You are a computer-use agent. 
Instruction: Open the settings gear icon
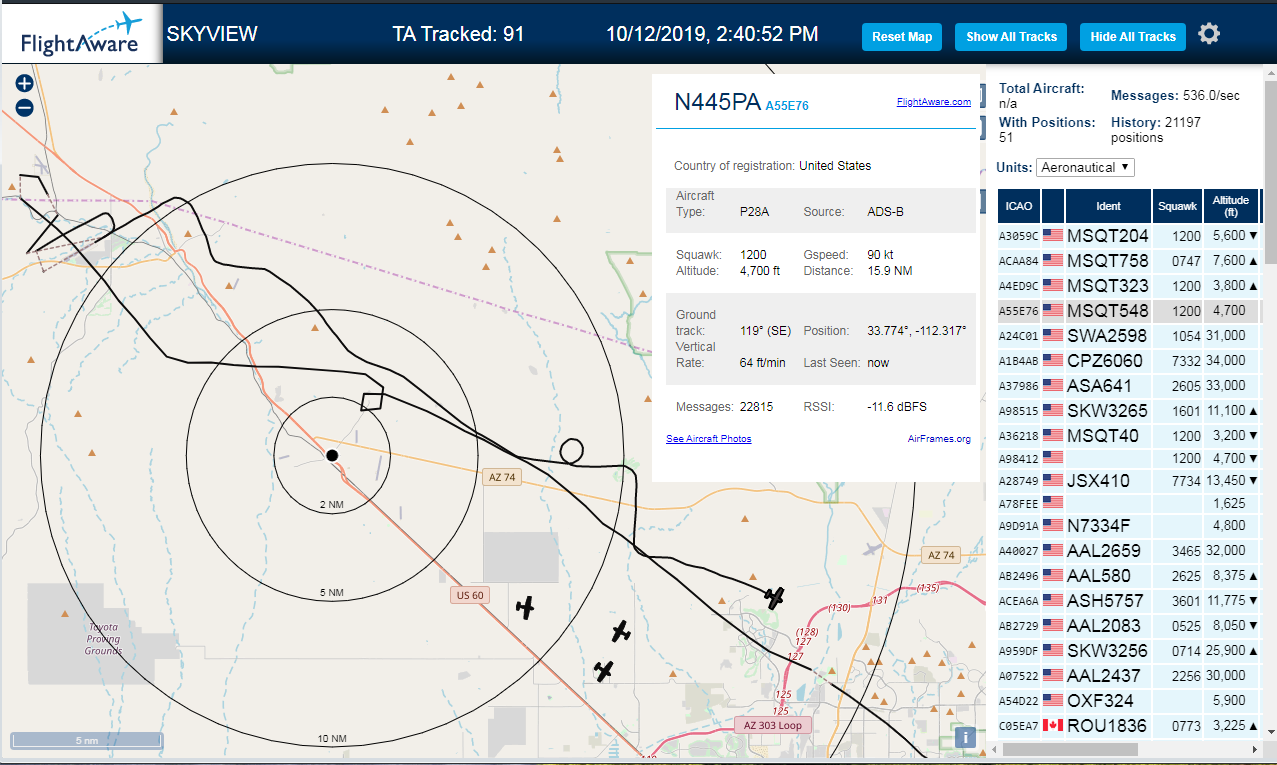[1209, 34]
